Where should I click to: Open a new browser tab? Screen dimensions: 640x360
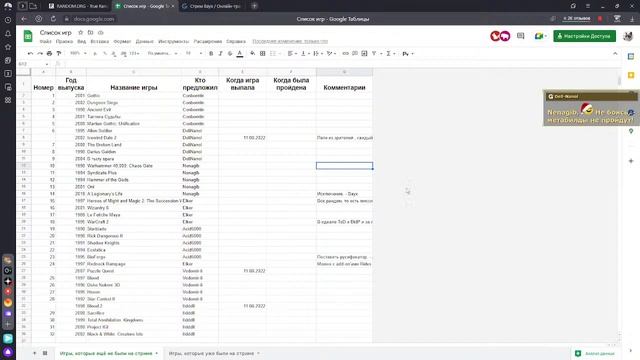click(x=254, y=6)
